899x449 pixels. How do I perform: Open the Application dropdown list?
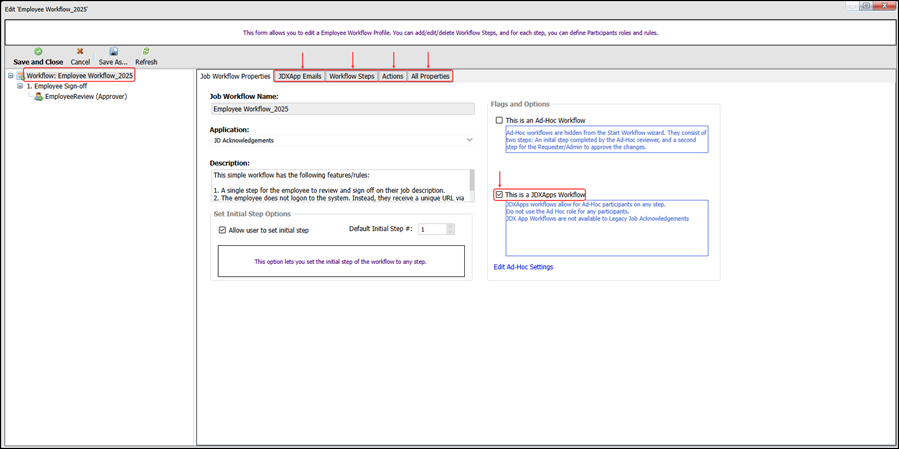tap(470, 141)
